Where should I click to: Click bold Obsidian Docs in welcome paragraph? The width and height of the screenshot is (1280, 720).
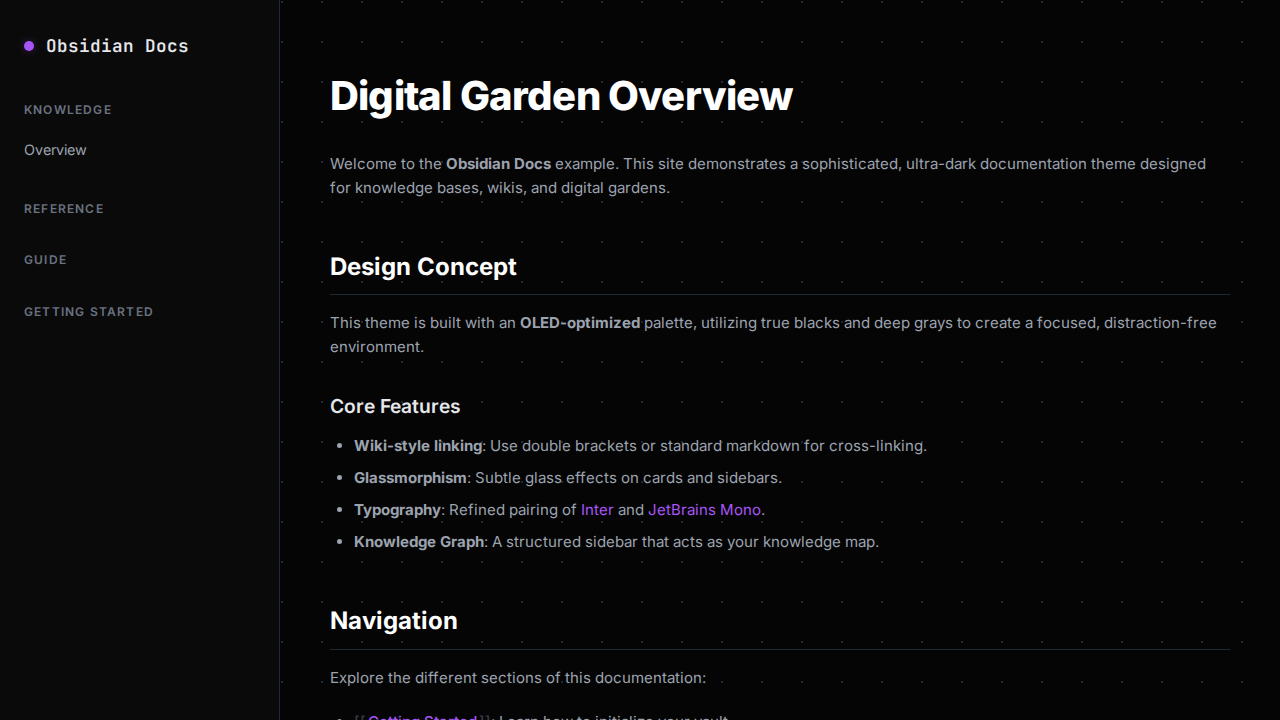click(498, 164)
